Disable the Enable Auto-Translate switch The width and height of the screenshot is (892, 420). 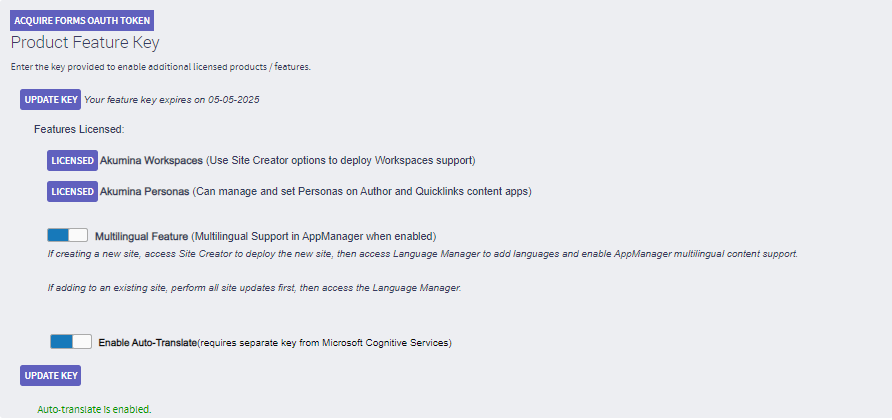click(71, 342)
